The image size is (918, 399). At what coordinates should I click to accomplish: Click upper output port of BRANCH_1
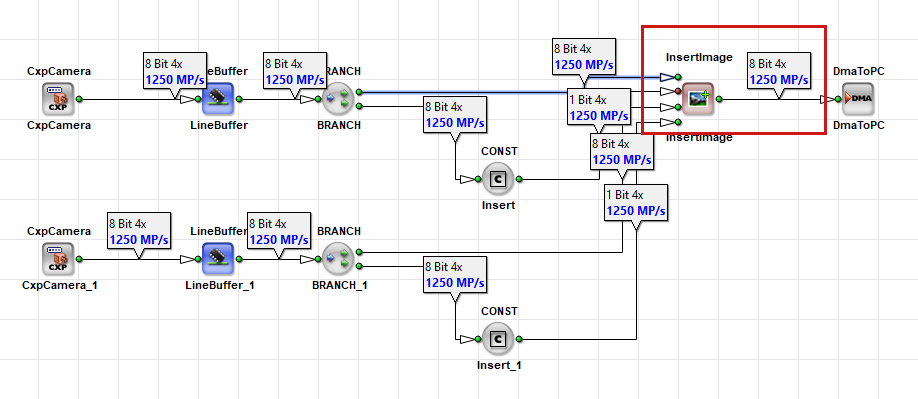click(x=358, y=252)
